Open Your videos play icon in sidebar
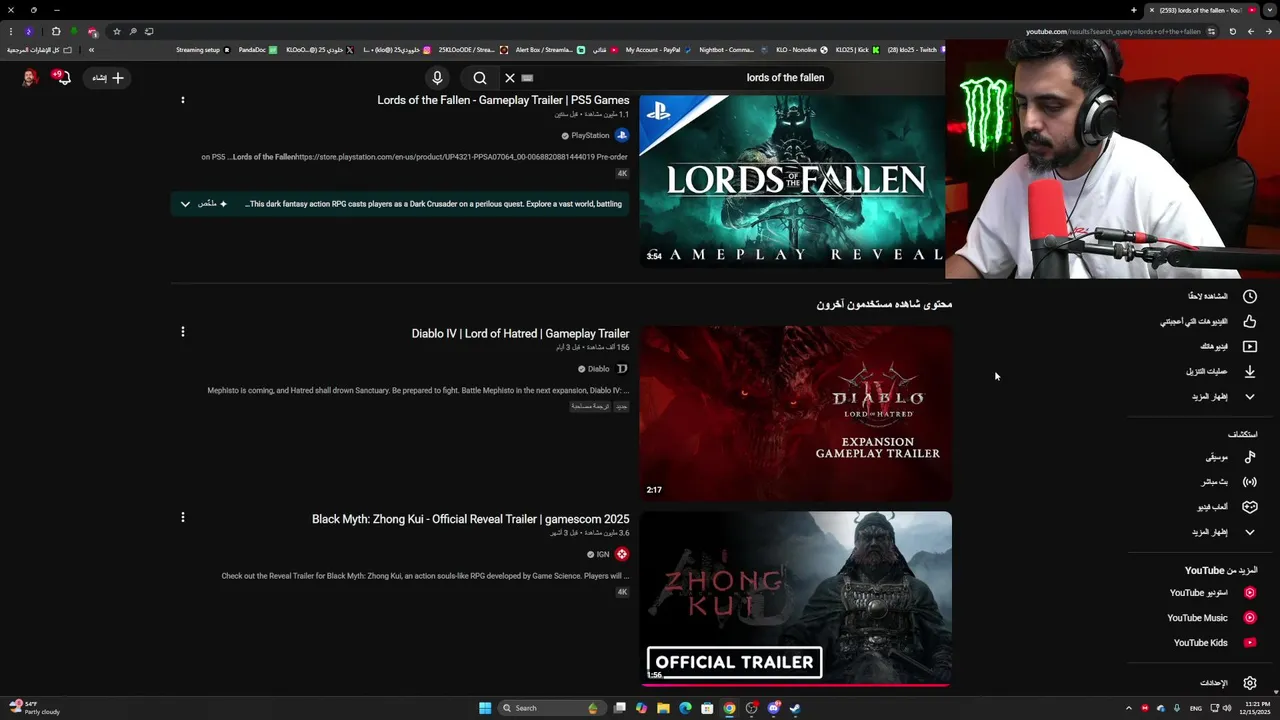 [1250, 347]
